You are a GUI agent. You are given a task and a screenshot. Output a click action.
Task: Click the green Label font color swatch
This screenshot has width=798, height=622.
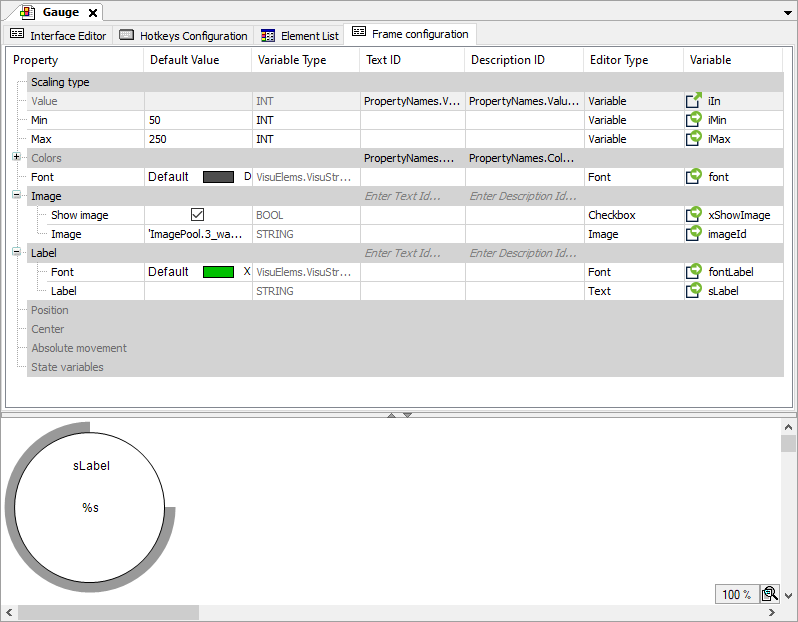pyautogui.click(x=218, y=272)
